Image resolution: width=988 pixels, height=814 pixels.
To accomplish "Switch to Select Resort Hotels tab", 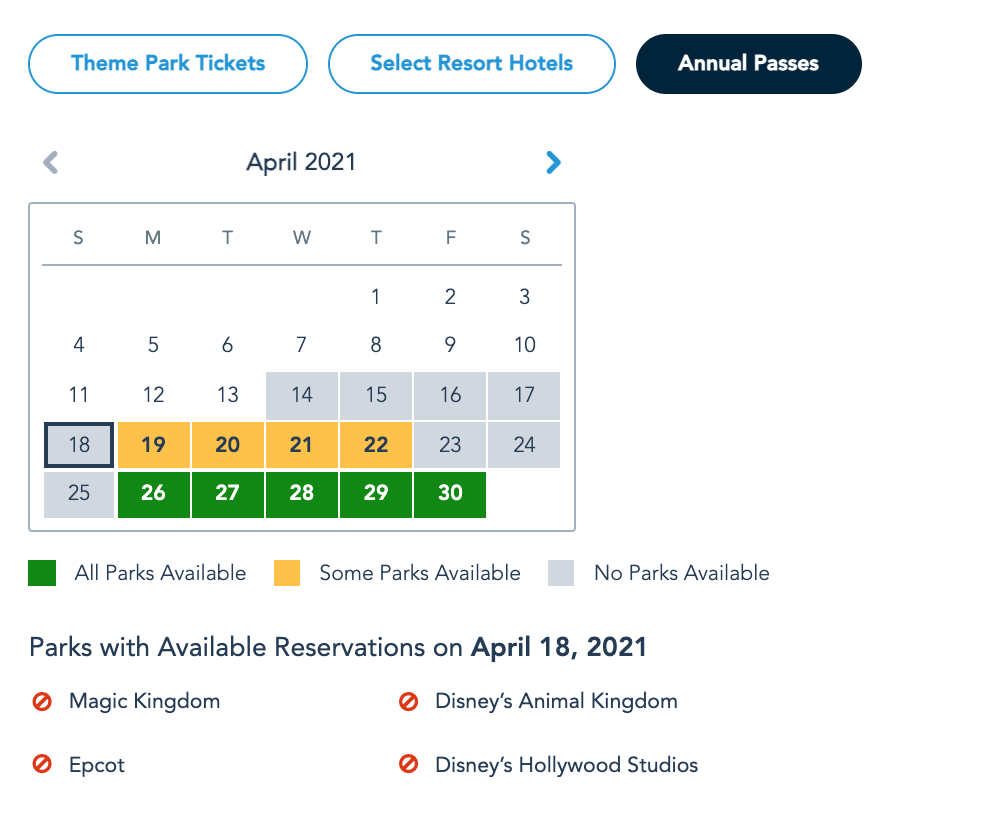I will coord(471,64).
